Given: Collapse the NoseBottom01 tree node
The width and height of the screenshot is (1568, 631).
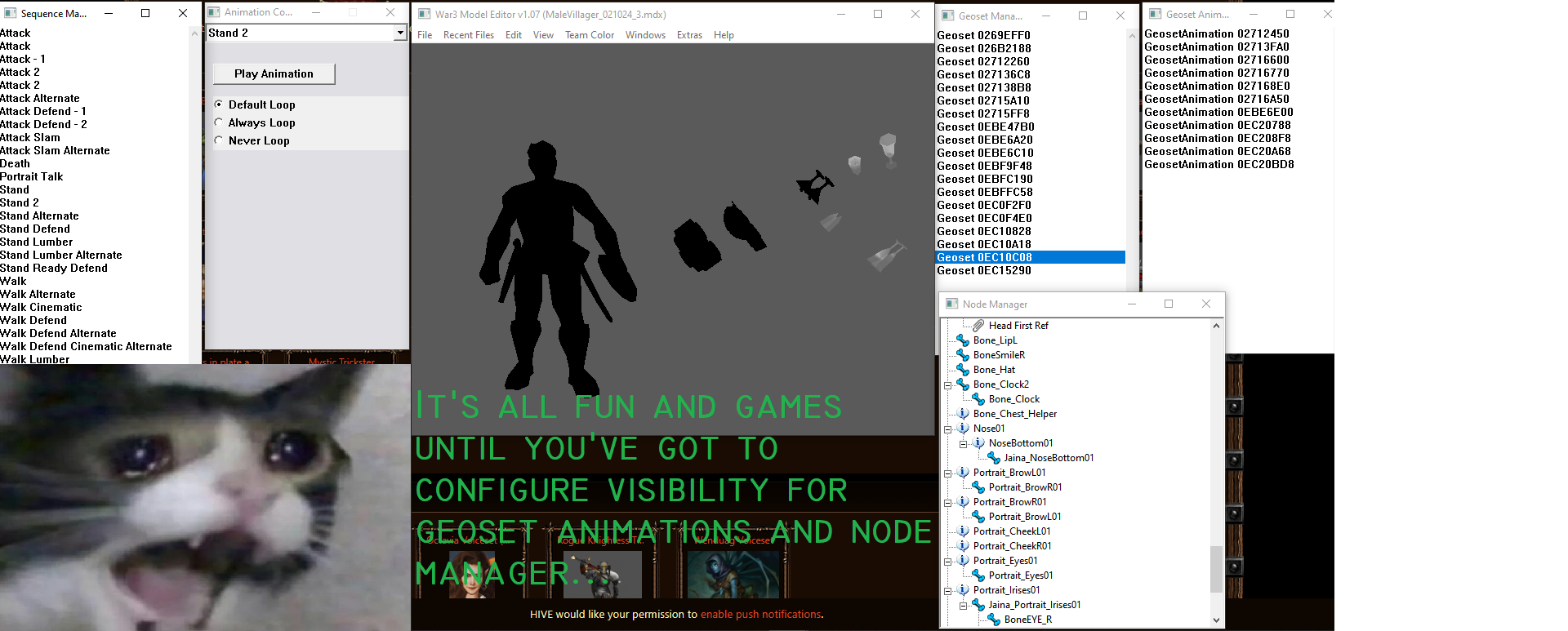Looking at the screenshot, I should [x=964, y=443].
